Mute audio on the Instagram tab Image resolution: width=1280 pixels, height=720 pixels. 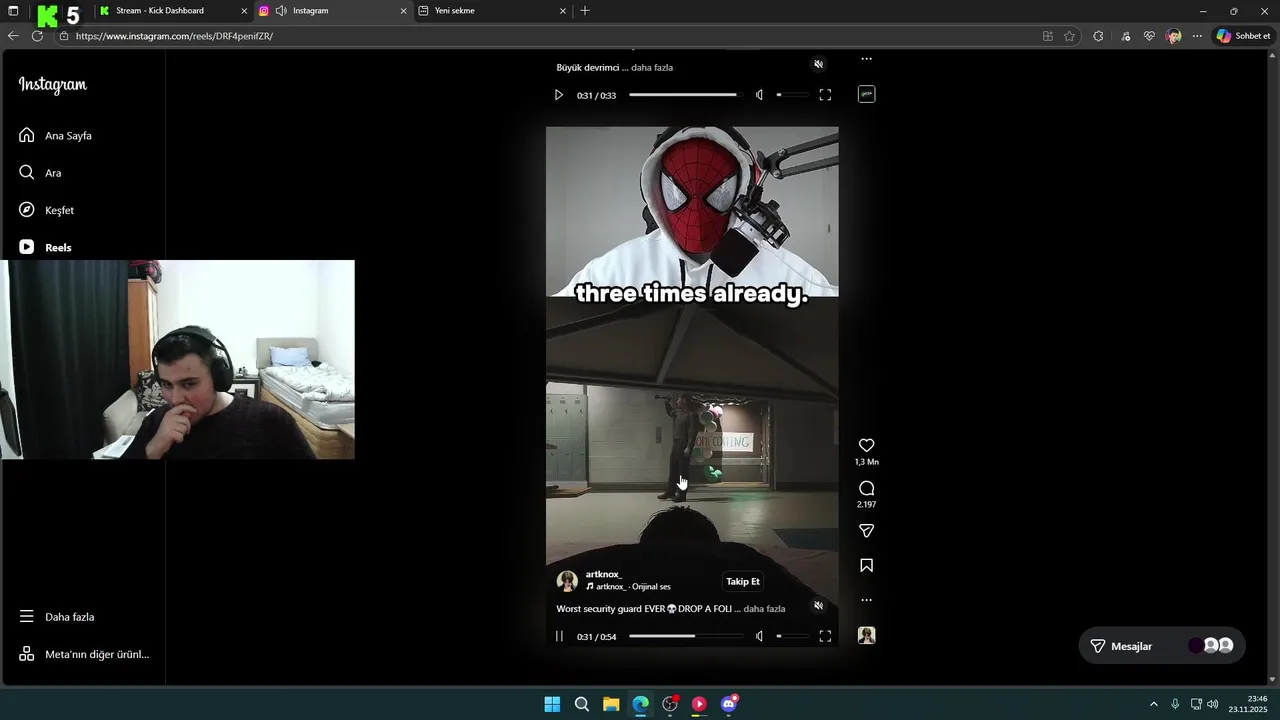(281, 11)
